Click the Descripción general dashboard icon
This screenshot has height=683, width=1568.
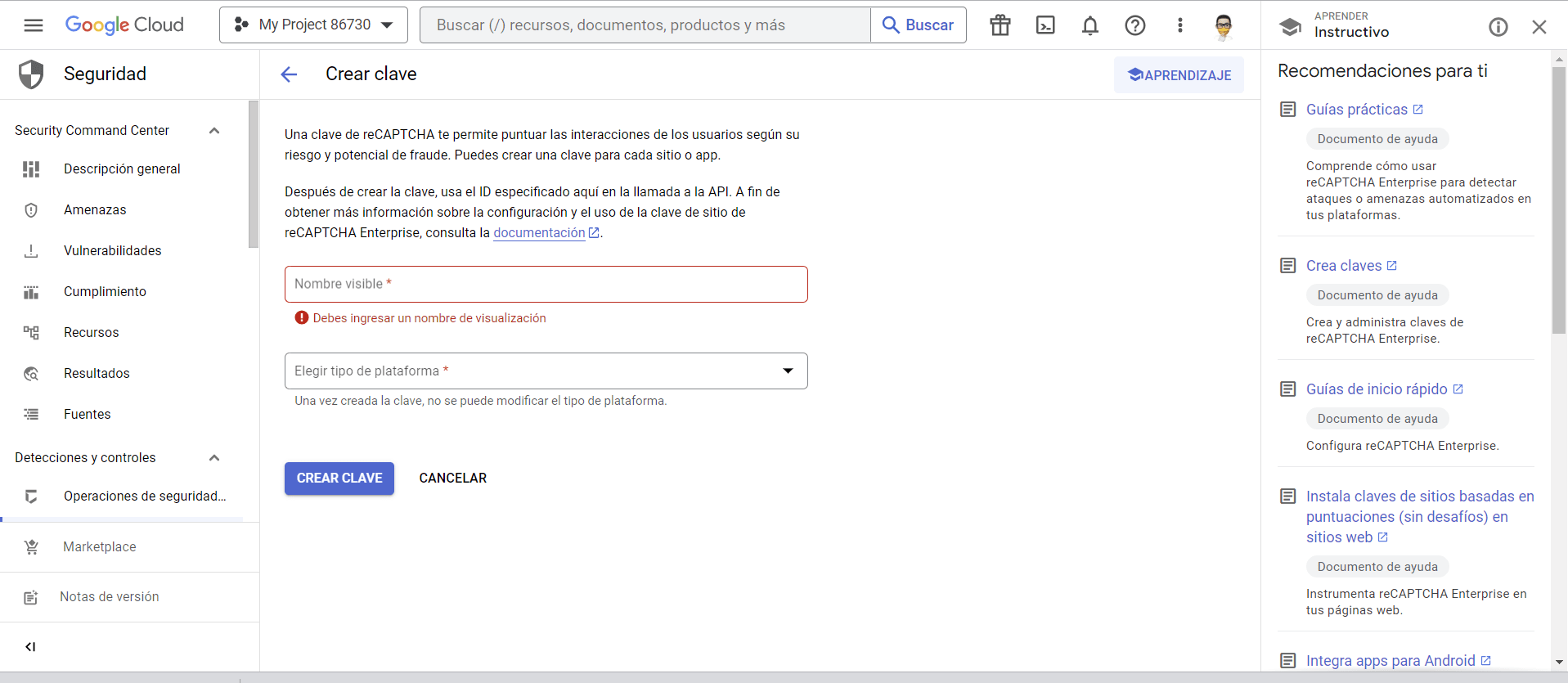tap(31, 169)
